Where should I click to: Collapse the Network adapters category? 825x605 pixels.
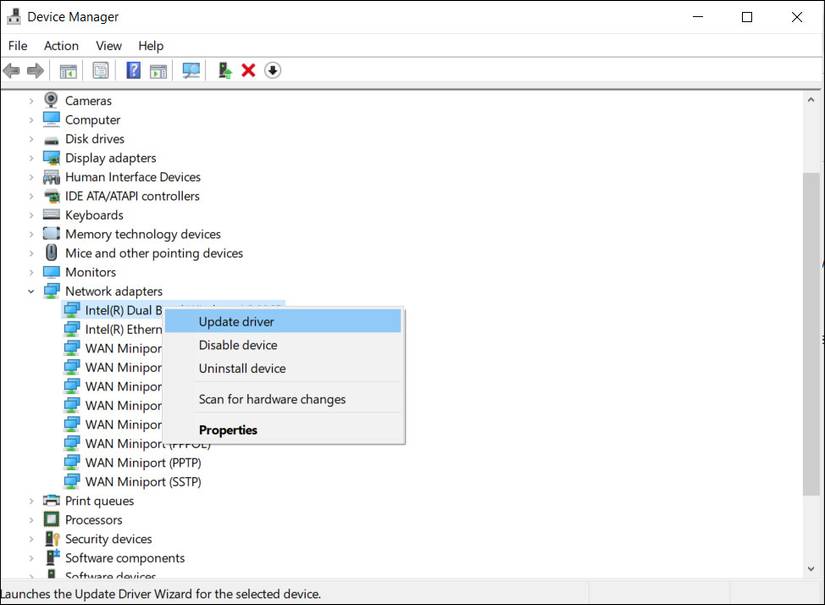pyautogui.click(x=31, y=291)
